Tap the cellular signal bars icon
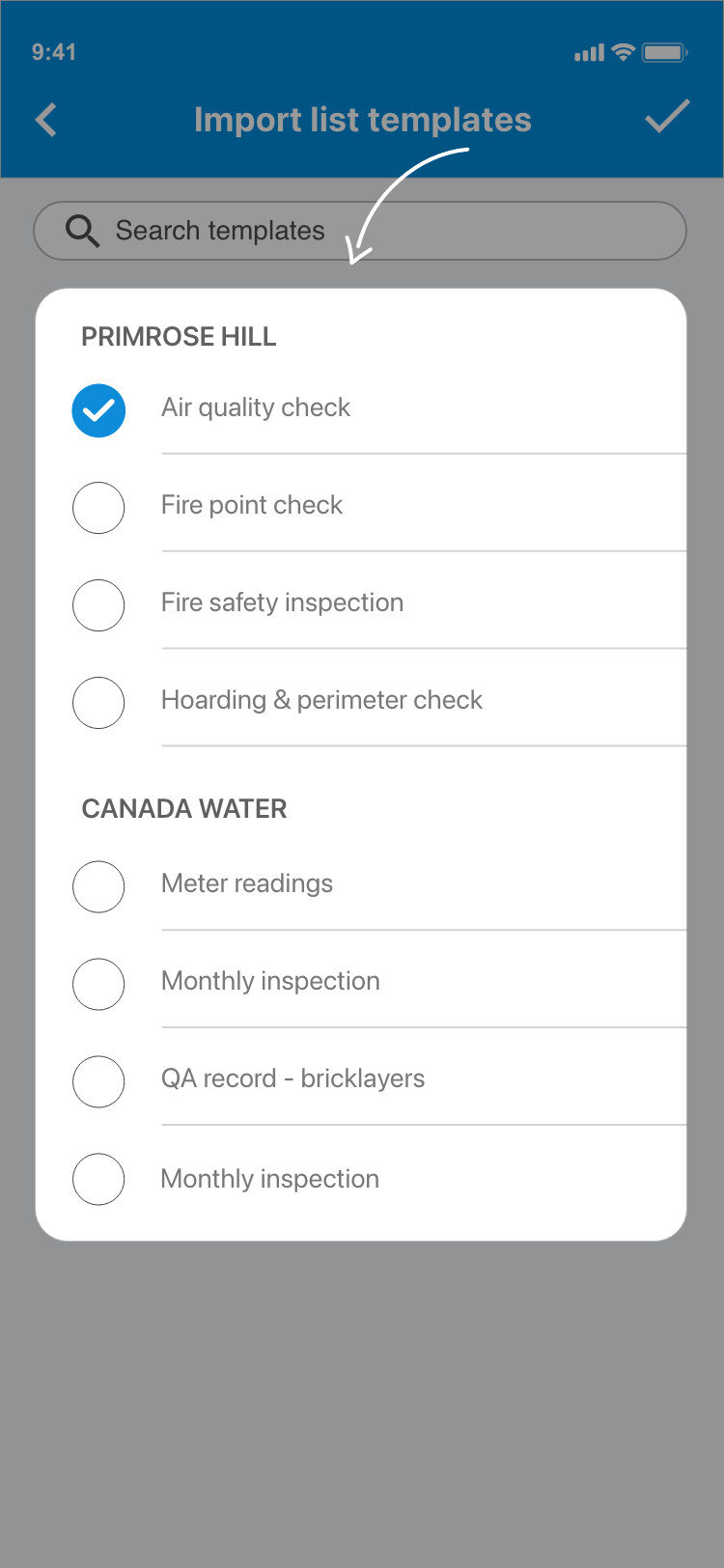 589,53
